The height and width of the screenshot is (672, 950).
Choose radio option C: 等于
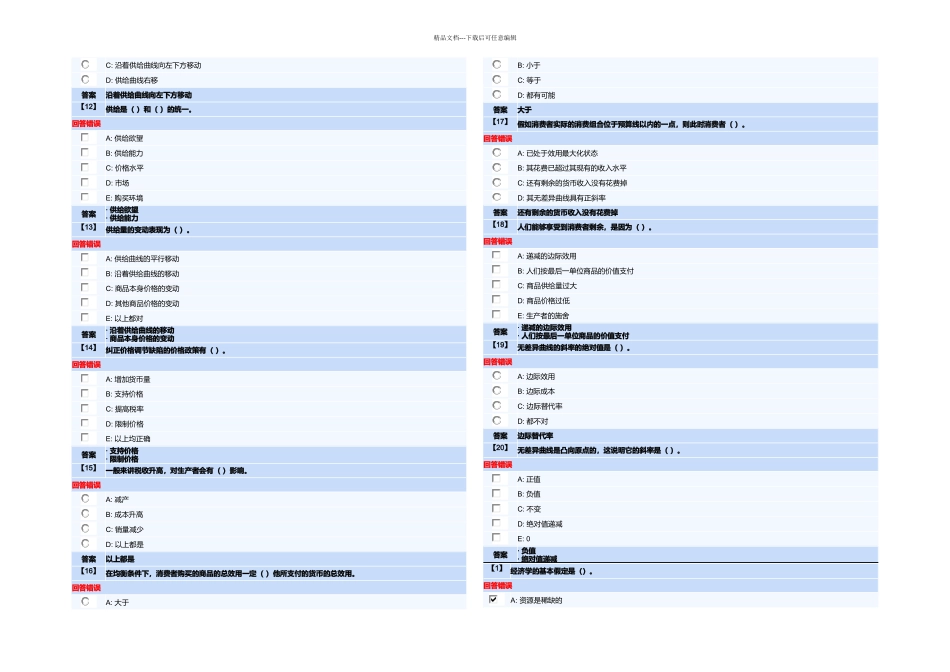(x=497, y=79)
